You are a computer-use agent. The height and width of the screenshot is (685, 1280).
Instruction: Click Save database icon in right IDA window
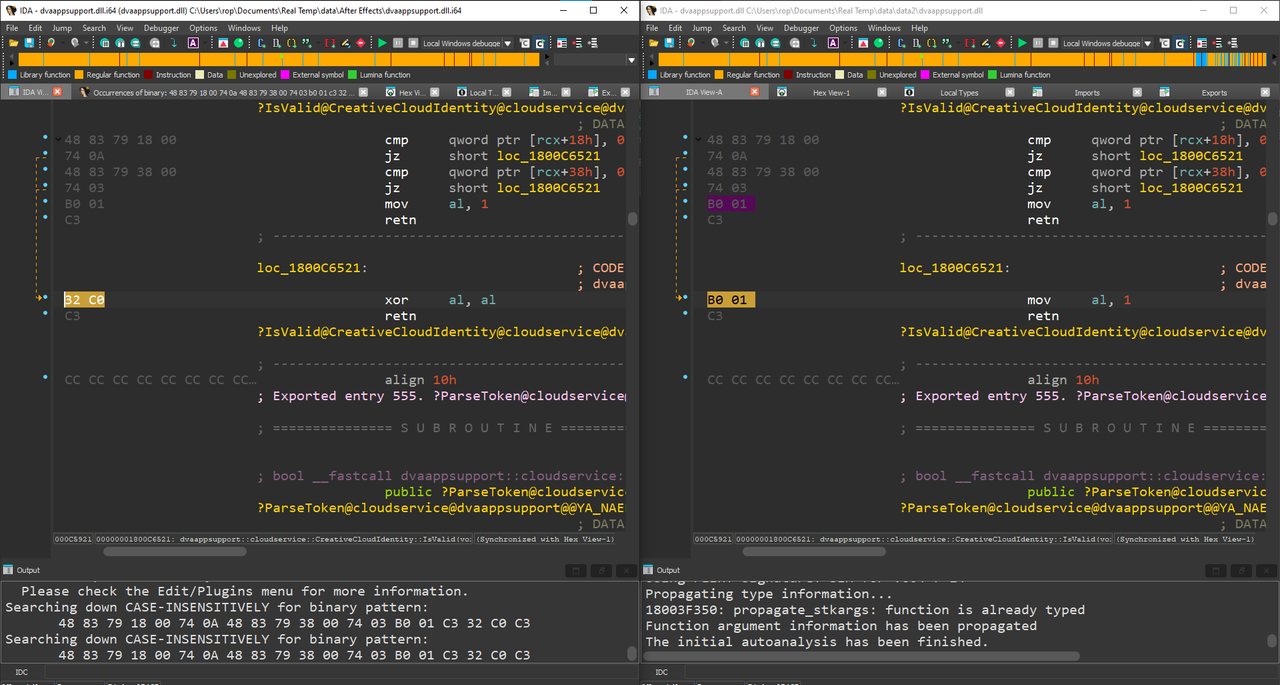669,44
